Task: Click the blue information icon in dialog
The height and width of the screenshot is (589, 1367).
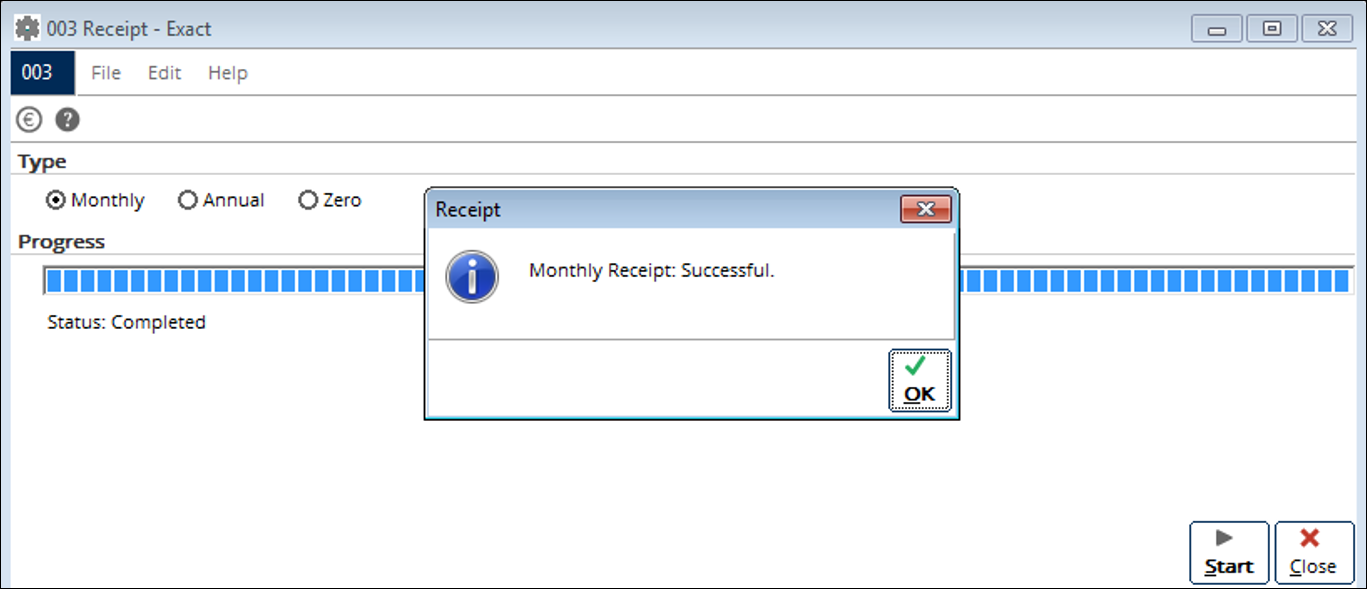Action: coord(472,276)
